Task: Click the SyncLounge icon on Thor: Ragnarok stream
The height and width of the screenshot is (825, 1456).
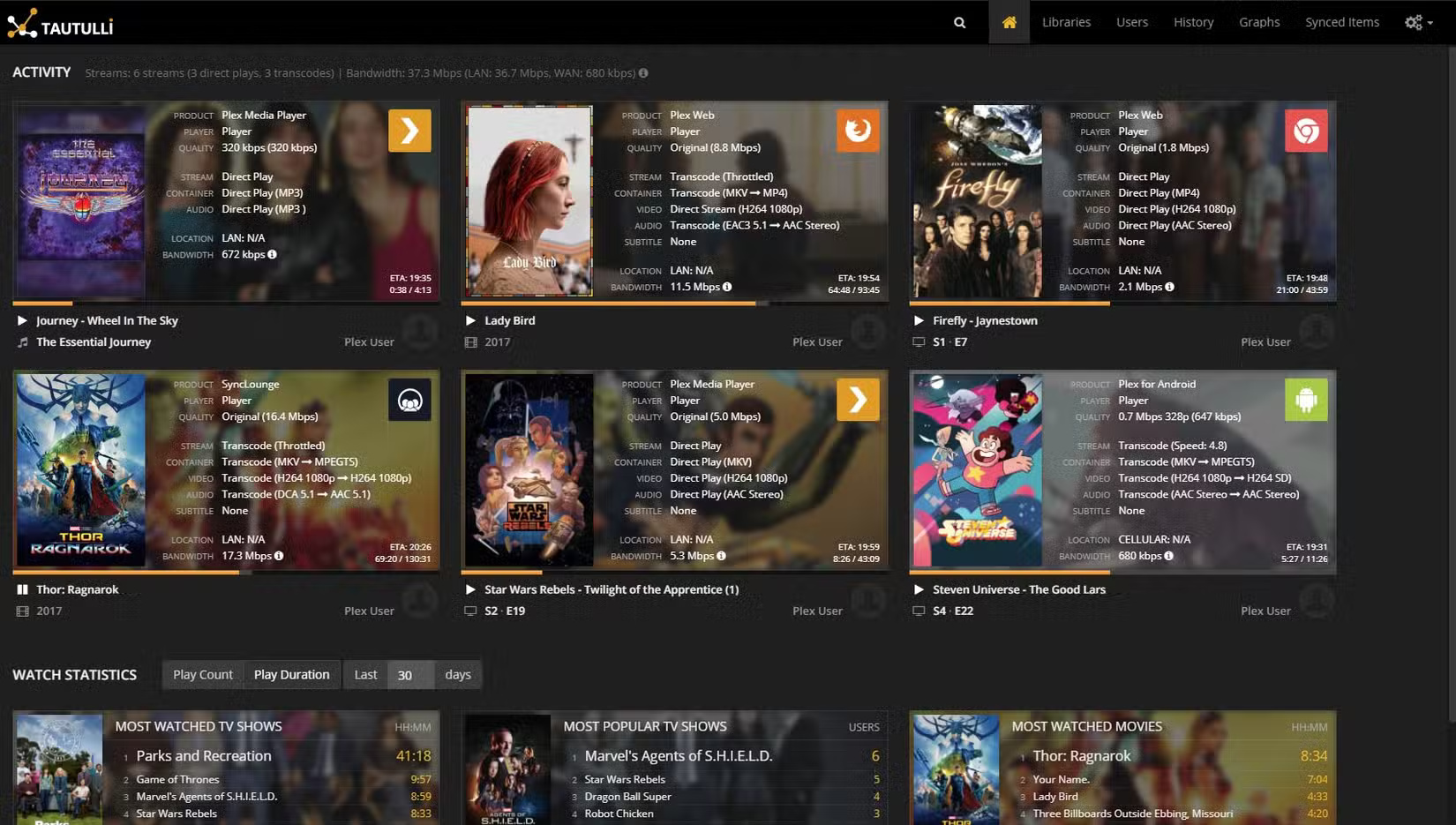Action: [x=409, y=399]
